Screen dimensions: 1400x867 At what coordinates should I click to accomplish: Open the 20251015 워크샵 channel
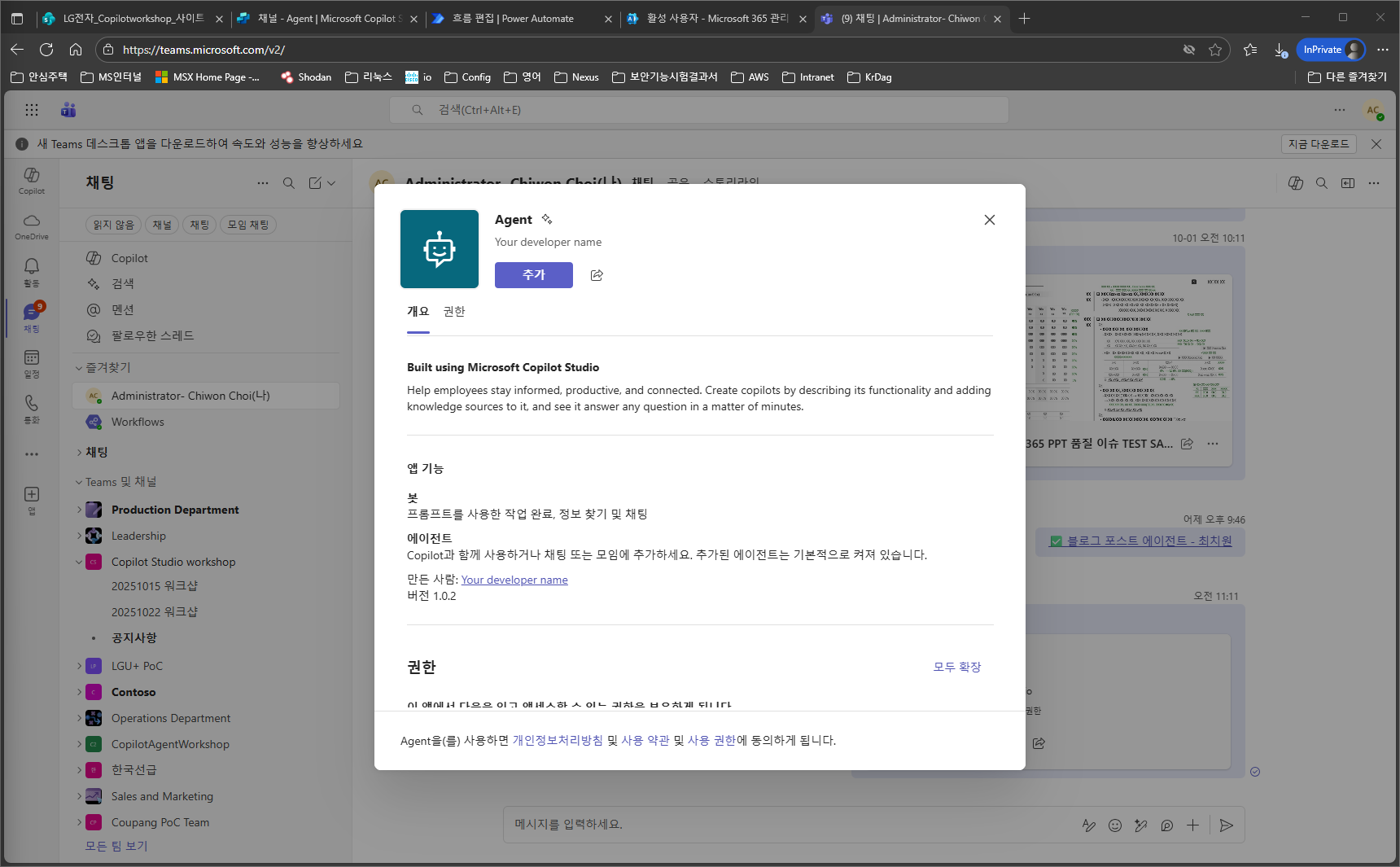pyautogui.click(x=155, y=586)
